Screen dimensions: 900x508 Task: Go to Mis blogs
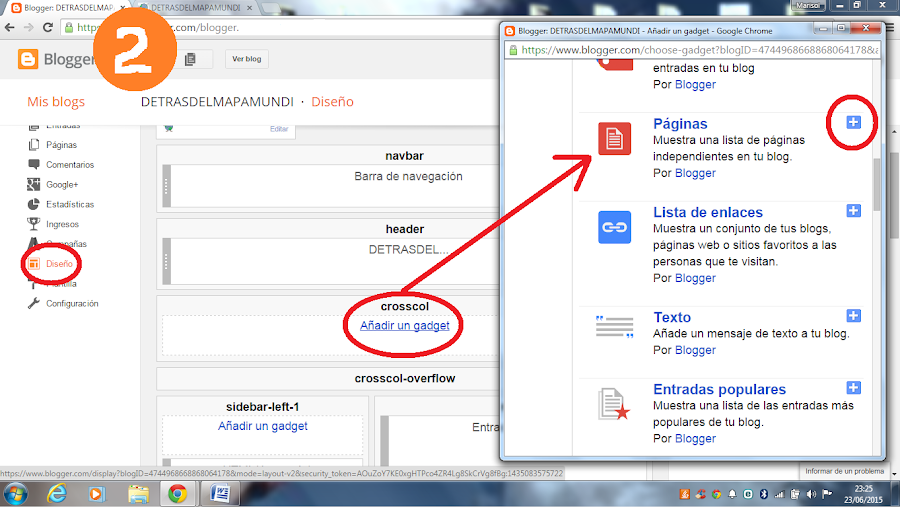pos(56,102)
